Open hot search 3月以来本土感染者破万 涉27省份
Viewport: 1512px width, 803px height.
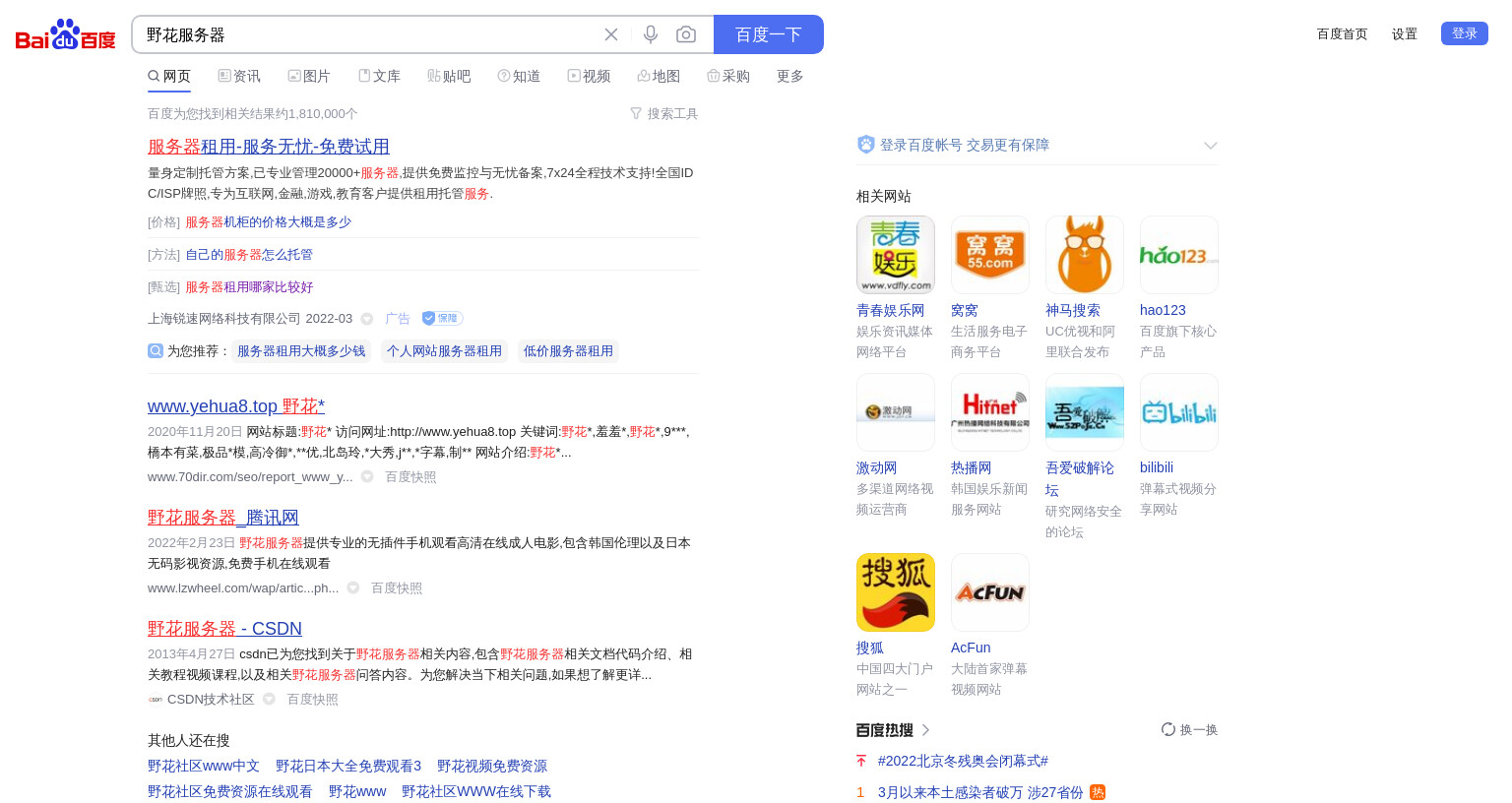(980, 792)
